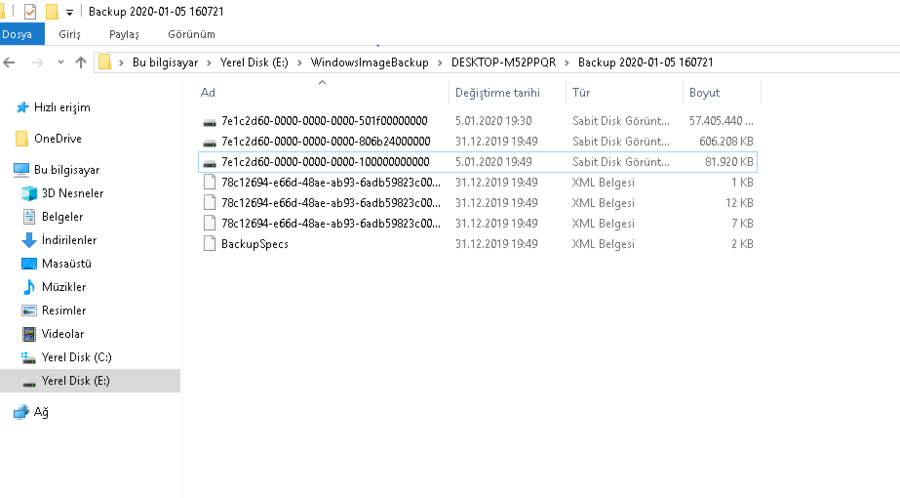Click Backup 2020-01-05 160721 breadcrumb segment

tap(646, 63)
